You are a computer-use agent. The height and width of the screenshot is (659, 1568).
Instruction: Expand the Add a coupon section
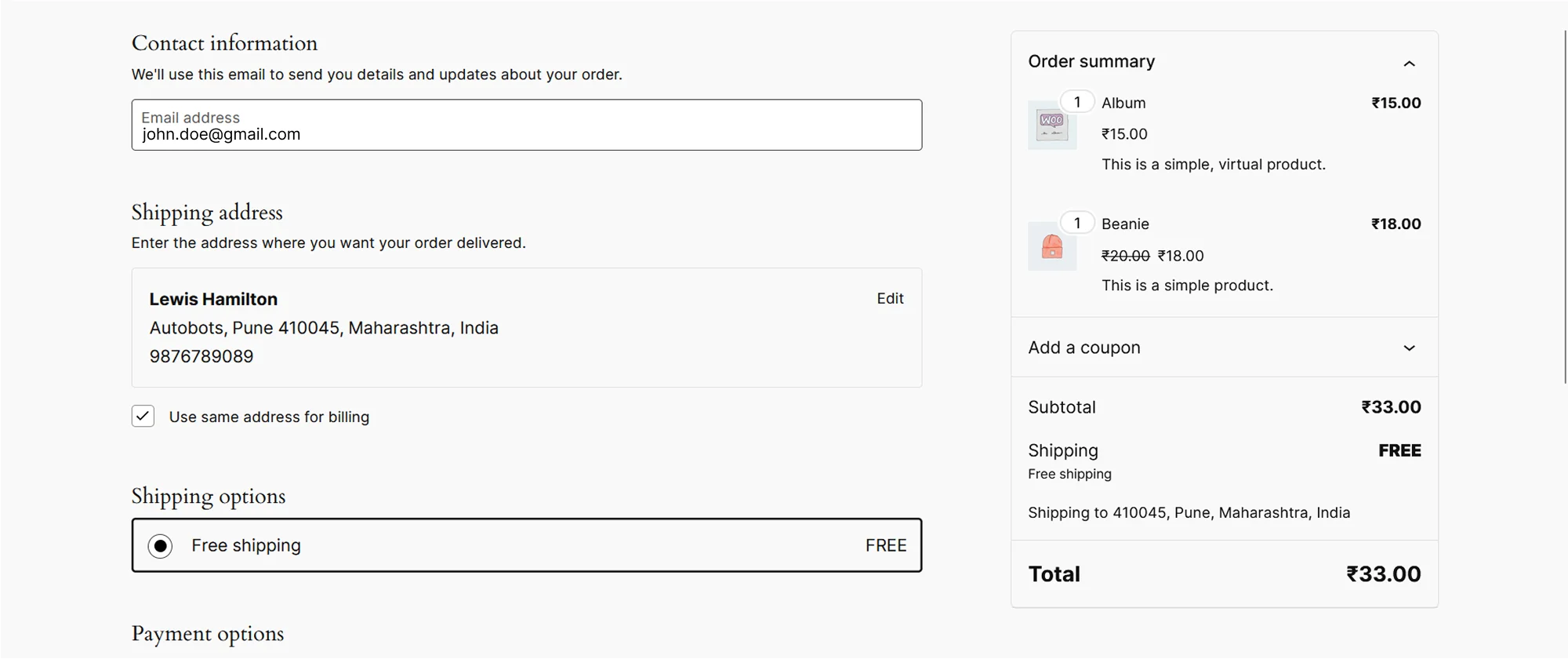1409,348
